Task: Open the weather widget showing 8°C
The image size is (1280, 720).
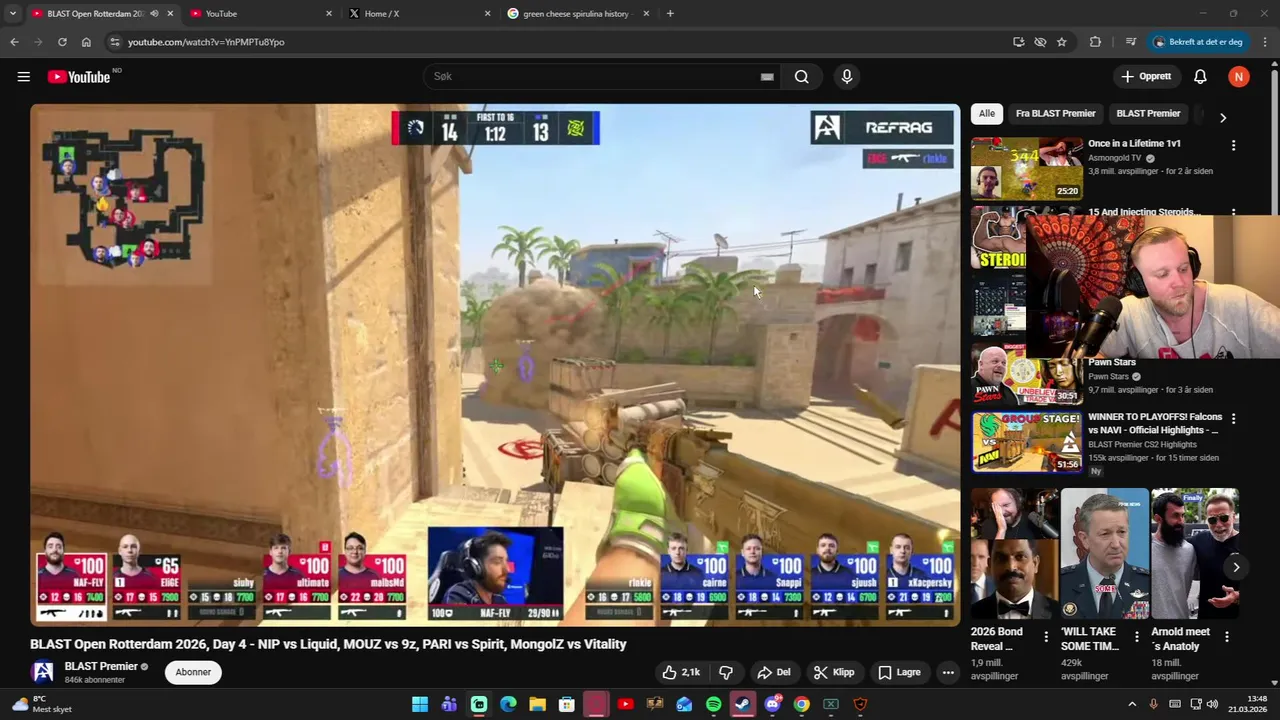Action: tap(40, 704)
